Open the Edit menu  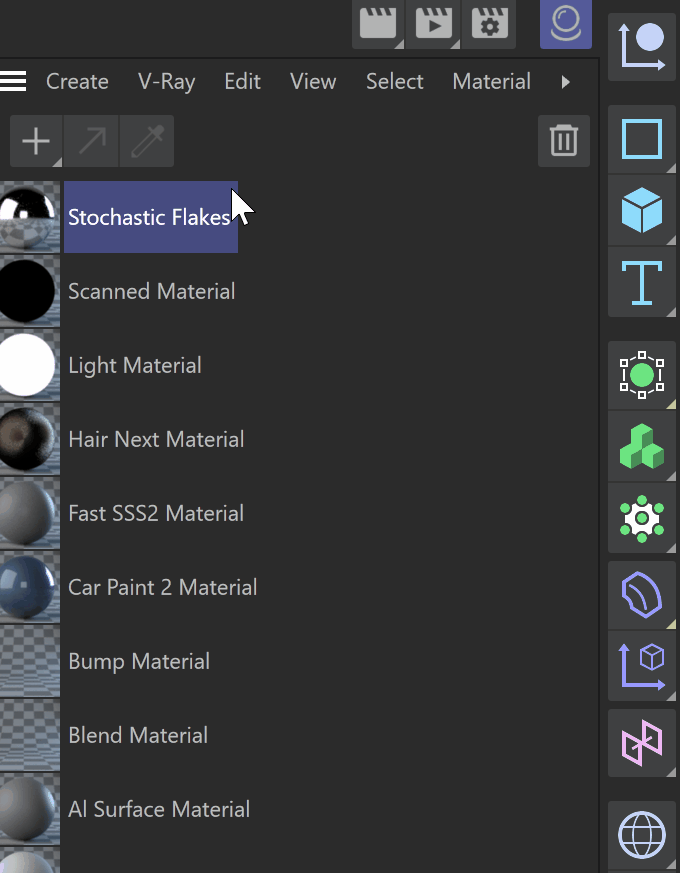click(242, 81)
